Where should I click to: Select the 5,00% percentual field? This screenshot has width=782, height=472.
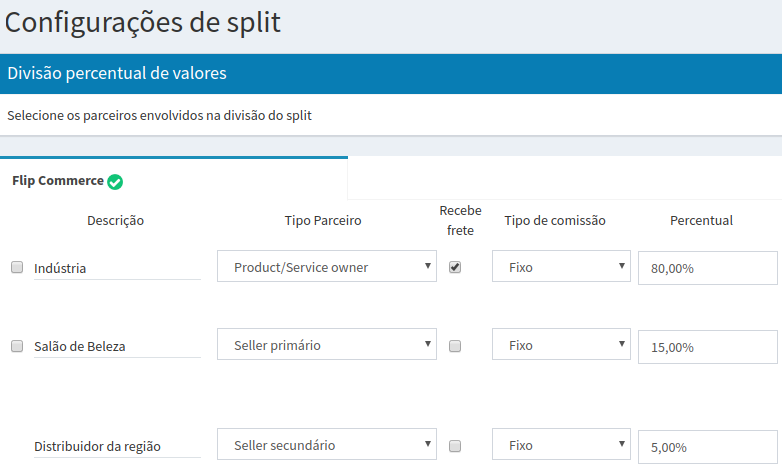[x=707, y=447]
